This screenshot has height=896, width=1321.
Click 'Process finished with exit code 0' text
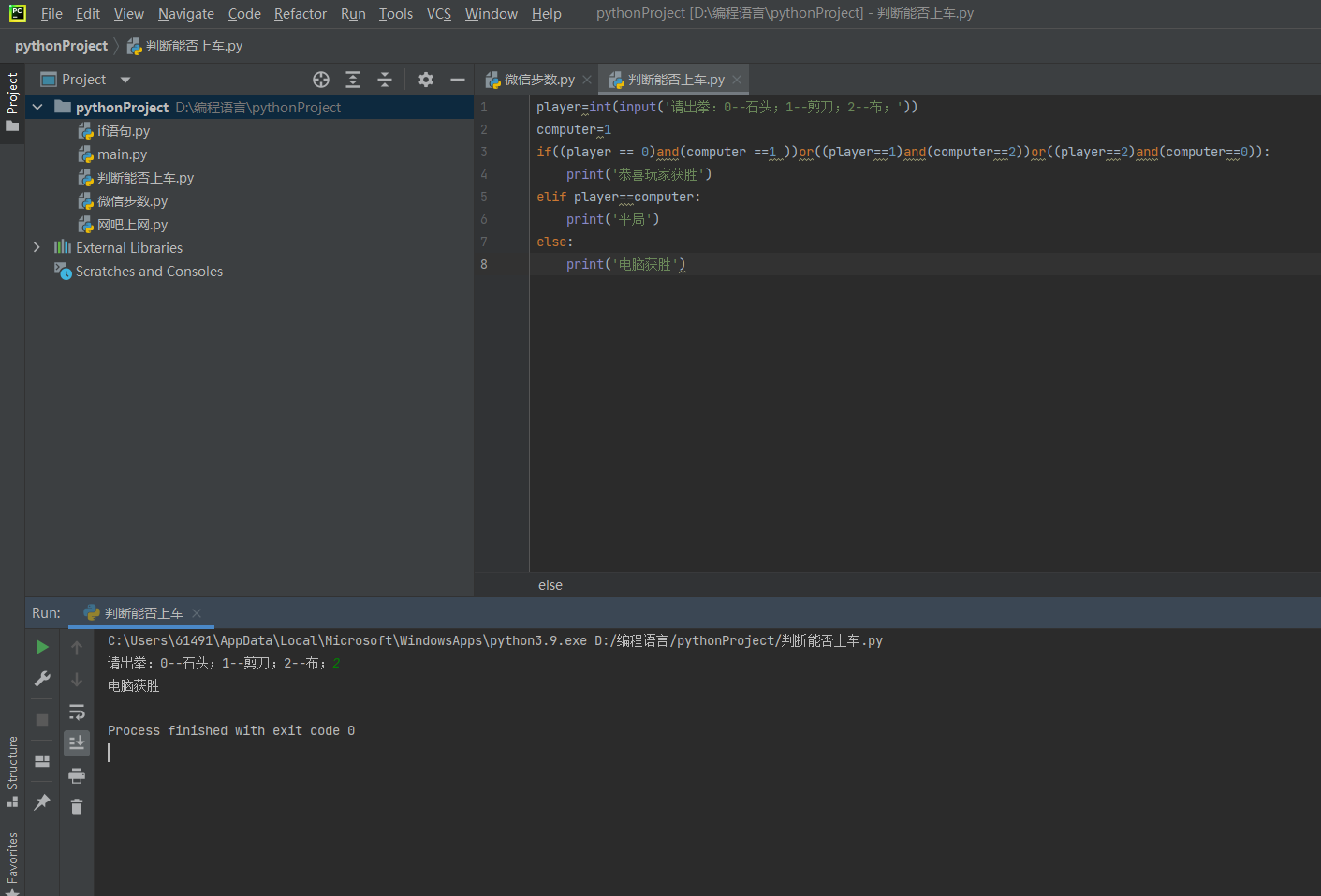tap(231, 730)
